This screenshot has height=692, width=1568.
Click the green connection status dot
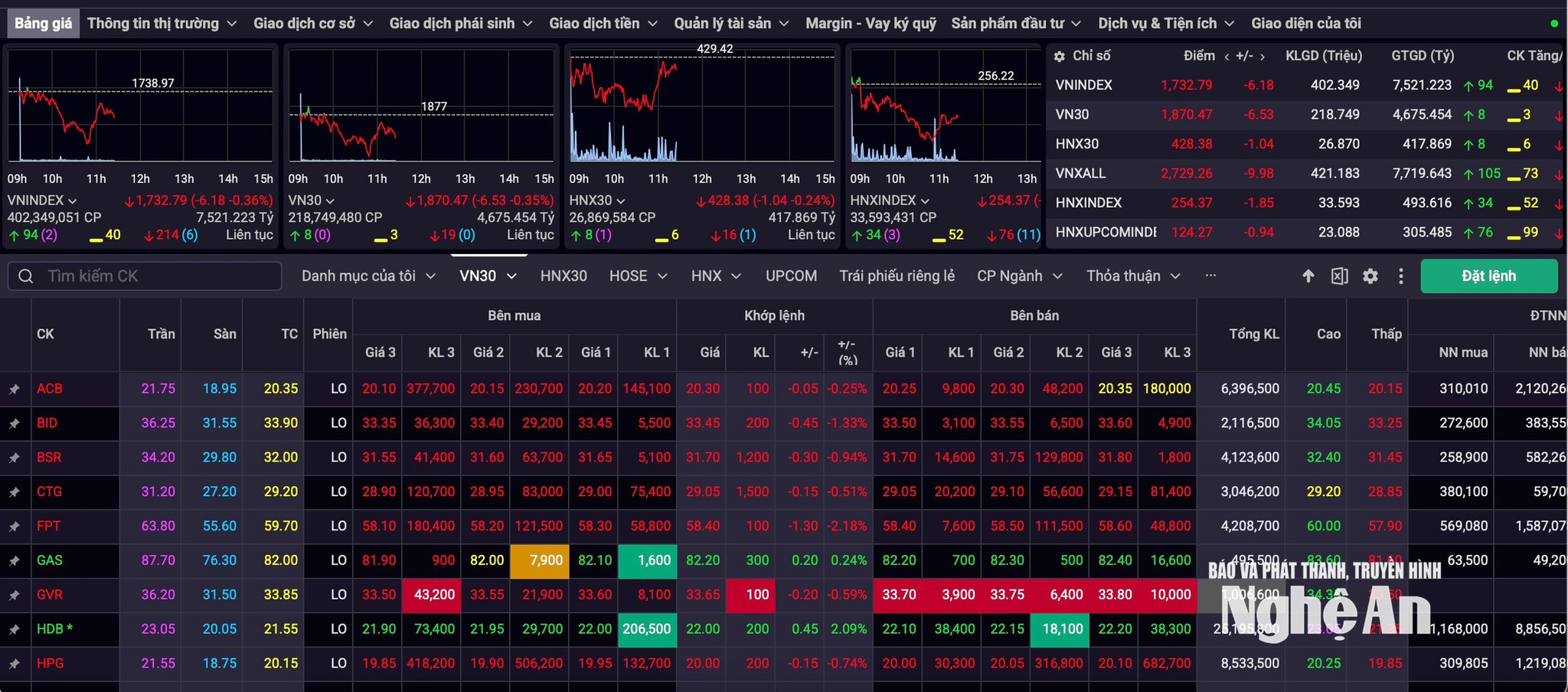click(1554, 24)
